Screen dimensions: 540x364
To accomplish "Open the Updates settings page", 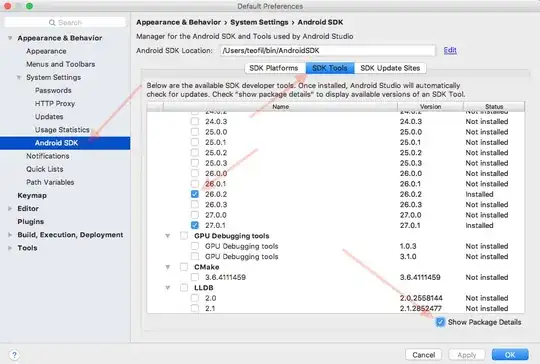I will [x=49, y=116].
